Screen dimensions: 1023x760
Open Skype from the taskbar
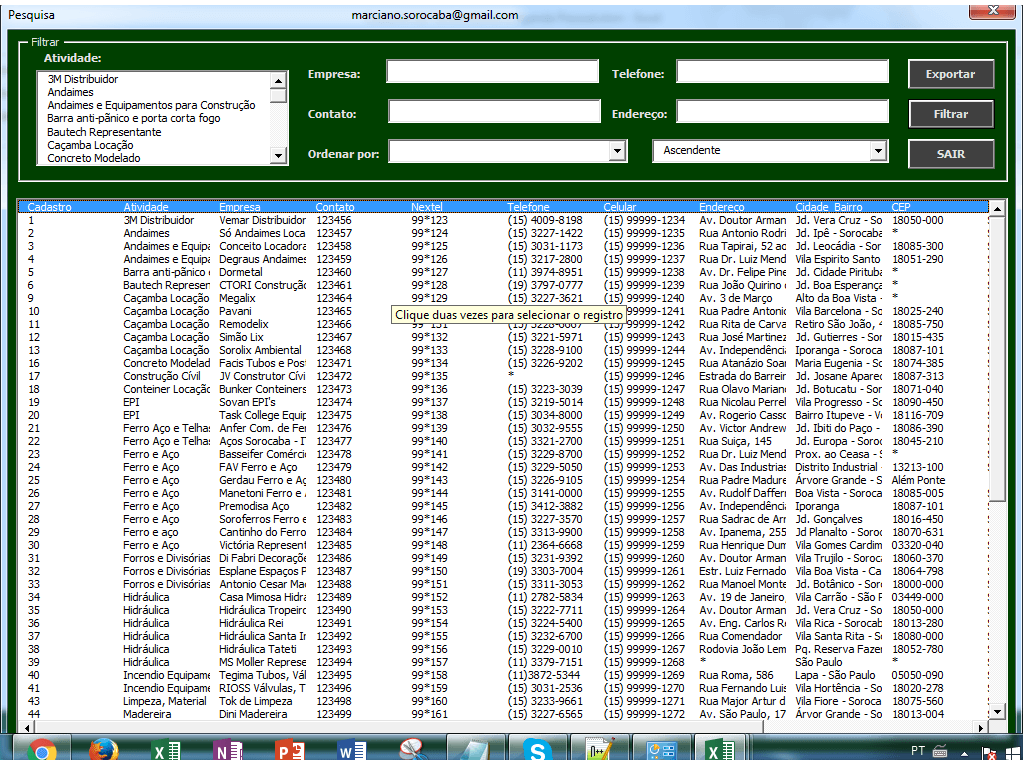pos(537,749)
